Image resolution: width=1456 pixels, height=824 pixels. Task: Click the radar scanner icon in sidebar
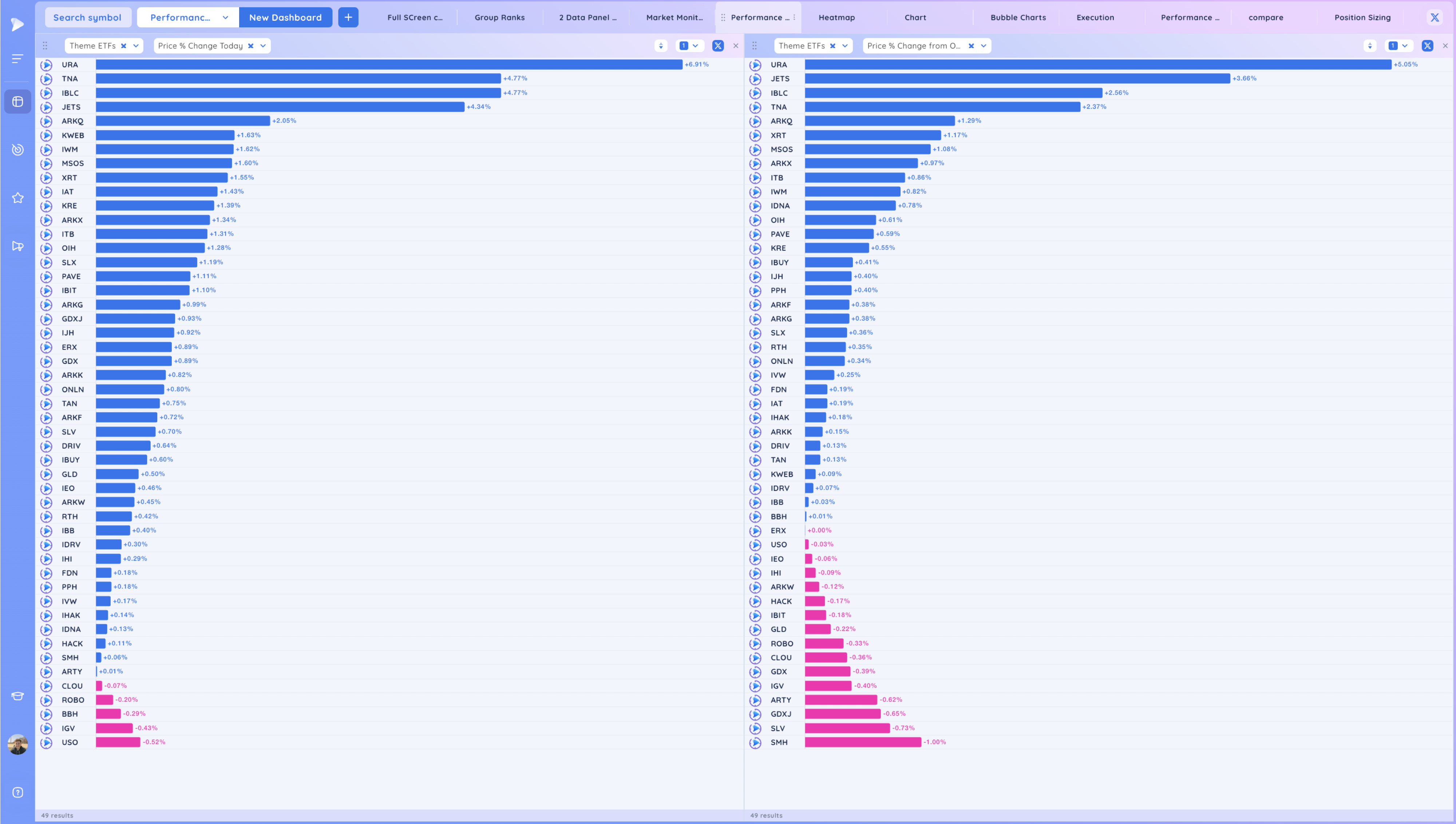[17, 150]
